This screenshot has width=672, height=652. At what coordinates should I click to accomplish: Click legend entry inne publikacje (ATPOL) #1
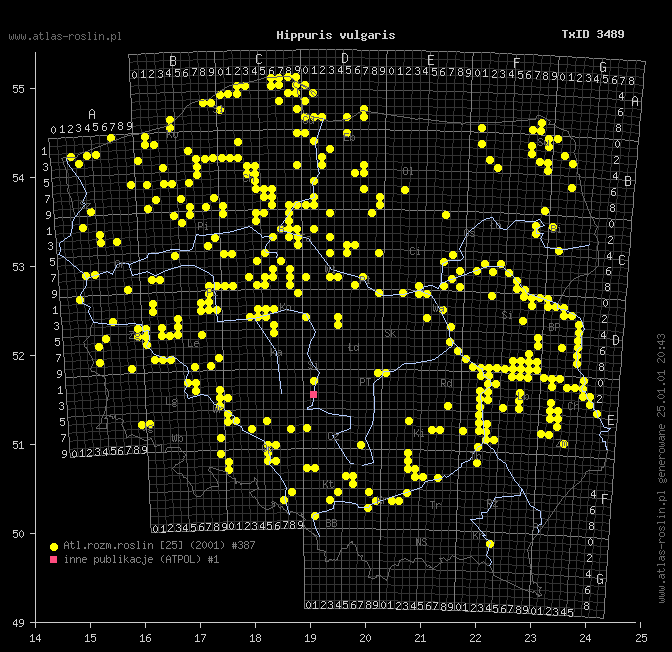point(141,559)
